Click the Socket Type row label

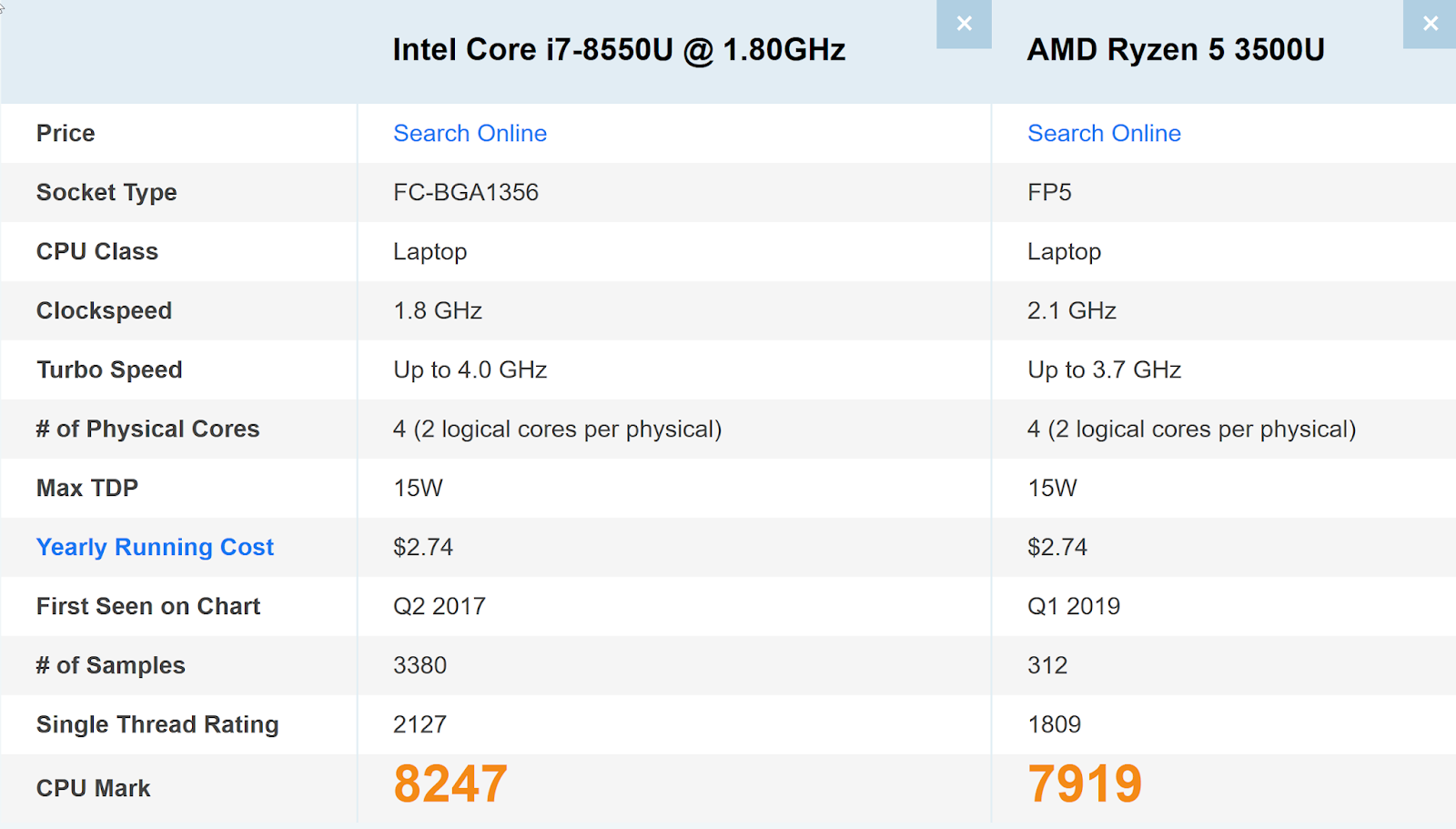pyautogui.click(x=106, y=193)
